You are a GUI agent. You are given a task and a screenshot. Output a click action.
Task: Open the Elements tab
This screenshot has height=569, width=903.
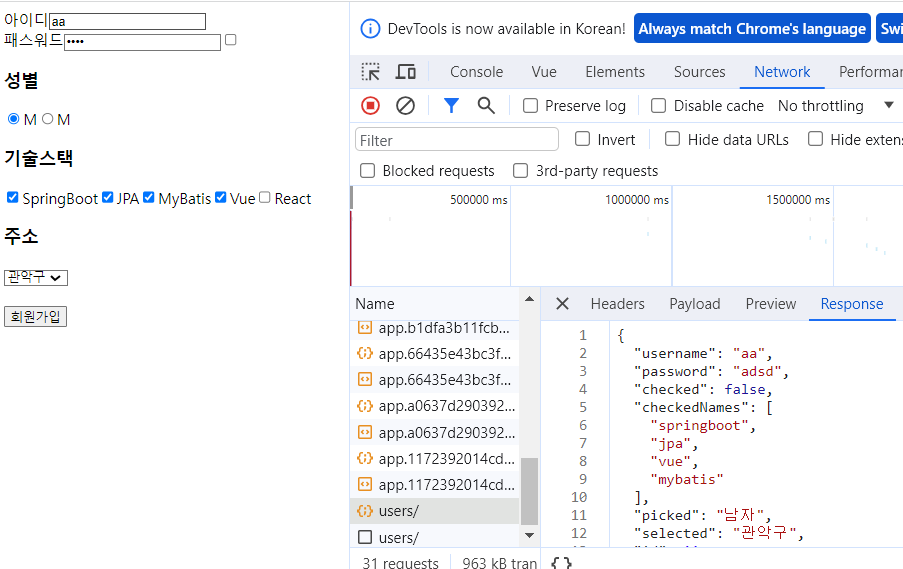pyautogui.click(x=615, y=72)
